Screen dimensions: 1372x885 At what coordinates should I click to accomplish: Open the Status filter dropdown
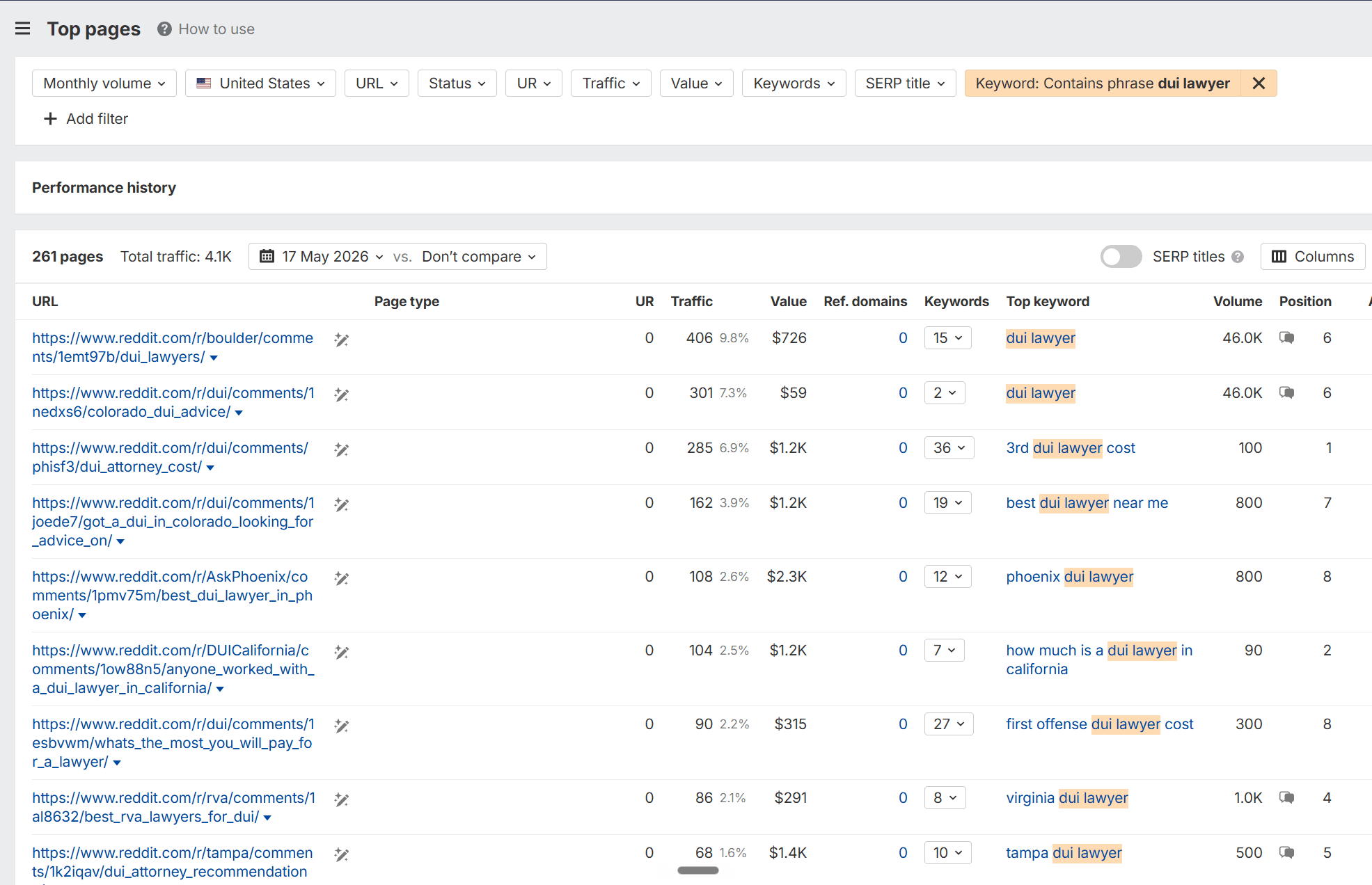(457, 83)
